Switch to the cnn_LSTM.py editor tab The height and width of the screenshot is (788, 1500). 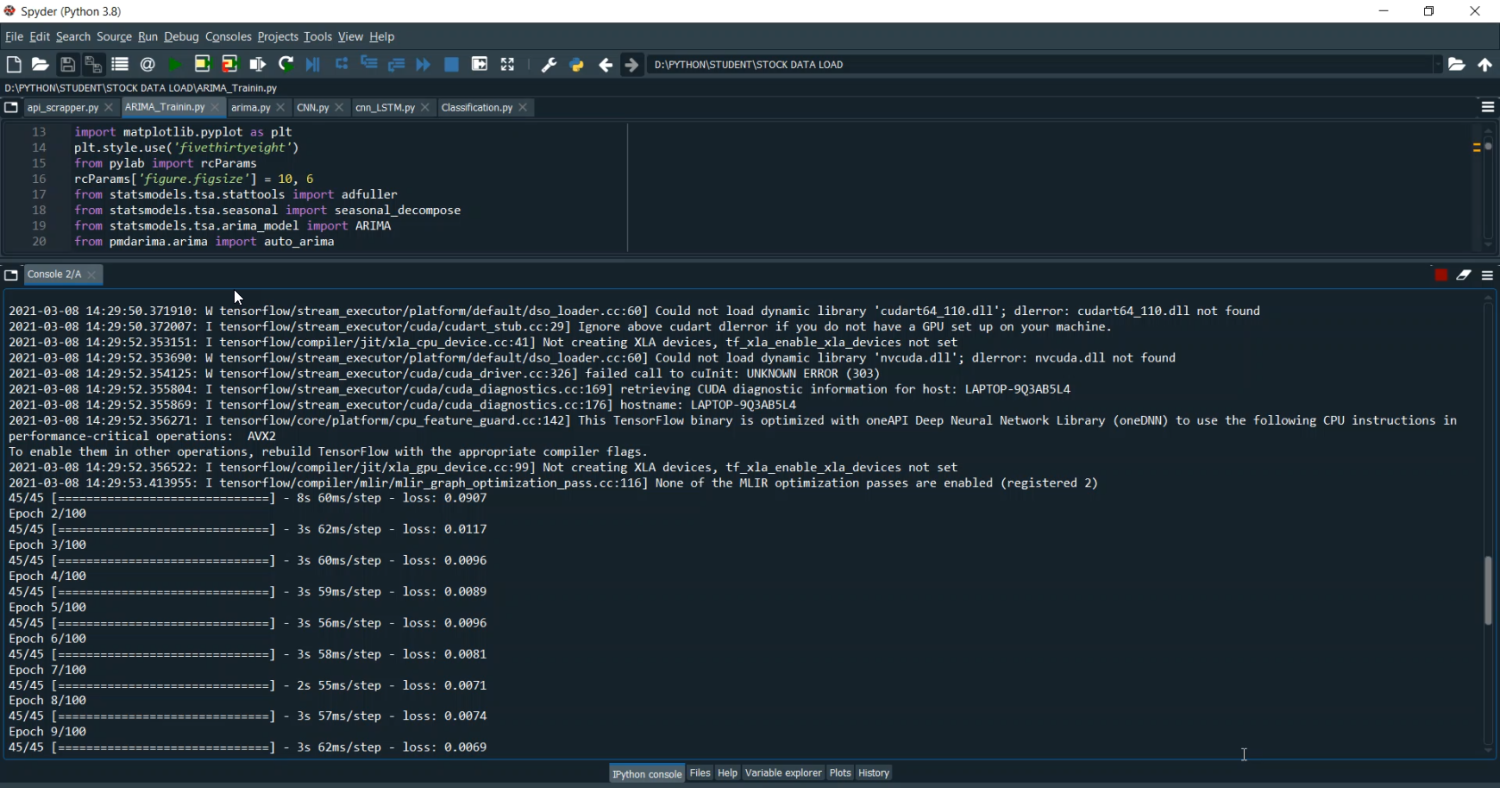pyautogui.click(x=385, y=107)
